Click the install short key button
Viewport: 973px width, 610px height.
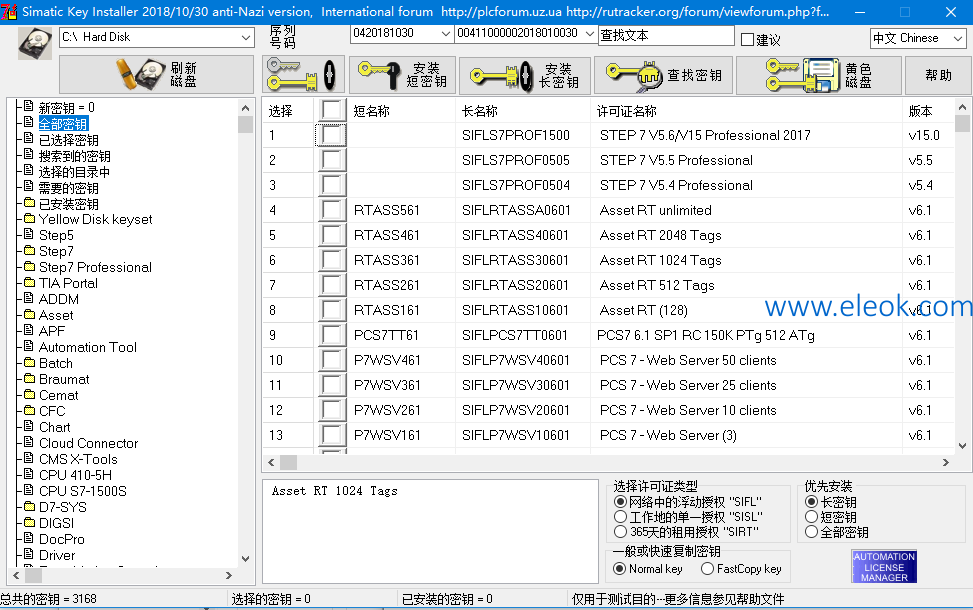coord(402,75)
